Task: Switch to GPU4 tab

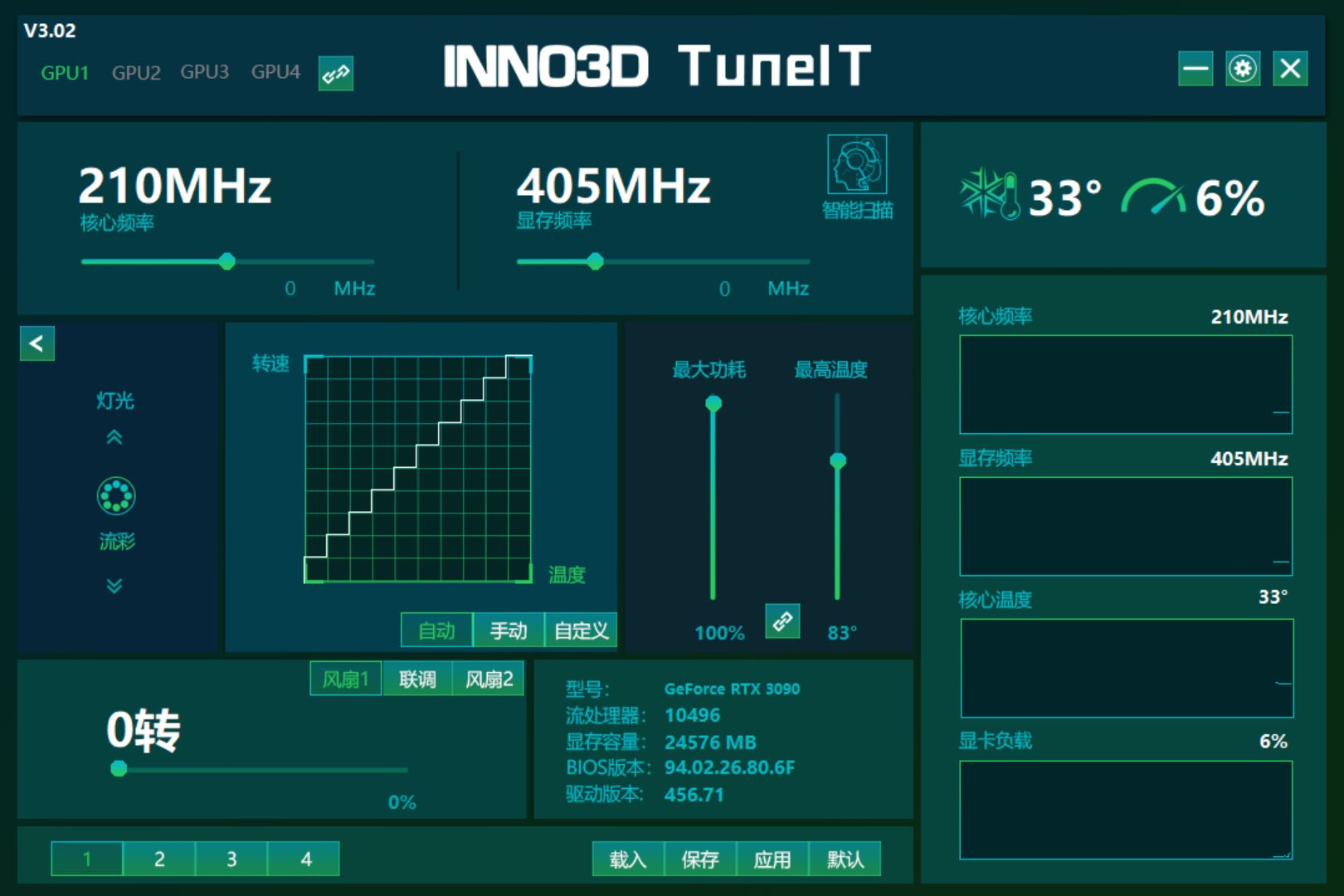Action: 275,72
